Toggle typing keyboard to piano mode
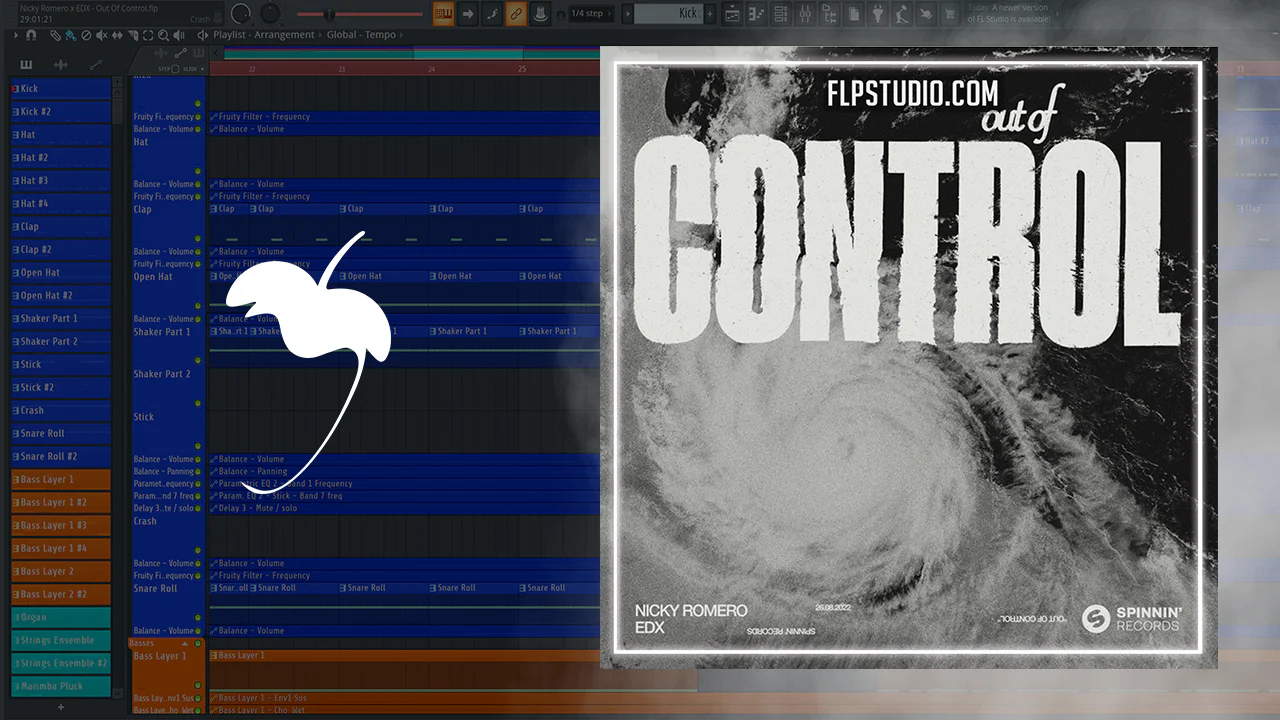The image size is (1280, 720). point(443,14)
